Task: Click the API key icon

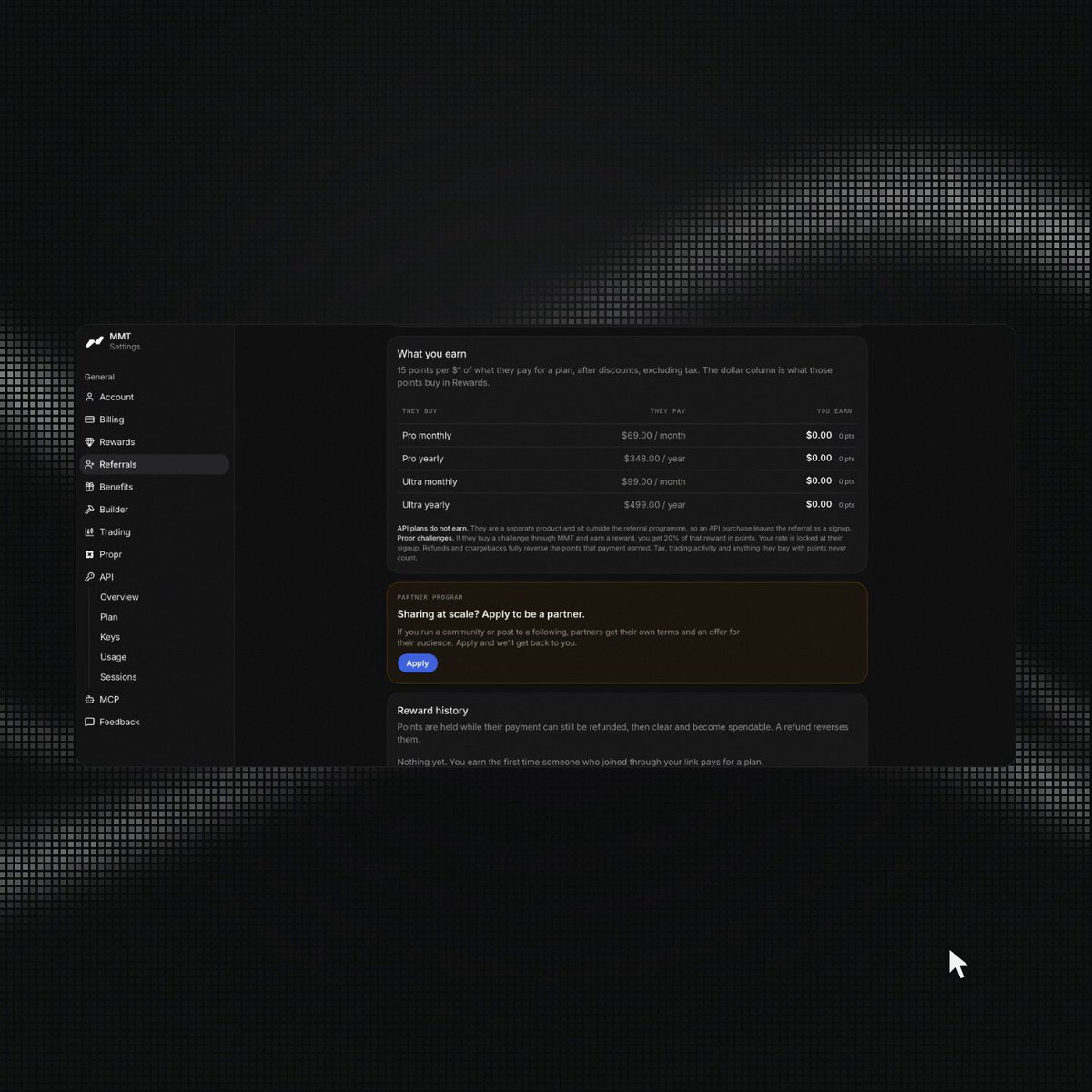Action: click(x=89, y=577)
